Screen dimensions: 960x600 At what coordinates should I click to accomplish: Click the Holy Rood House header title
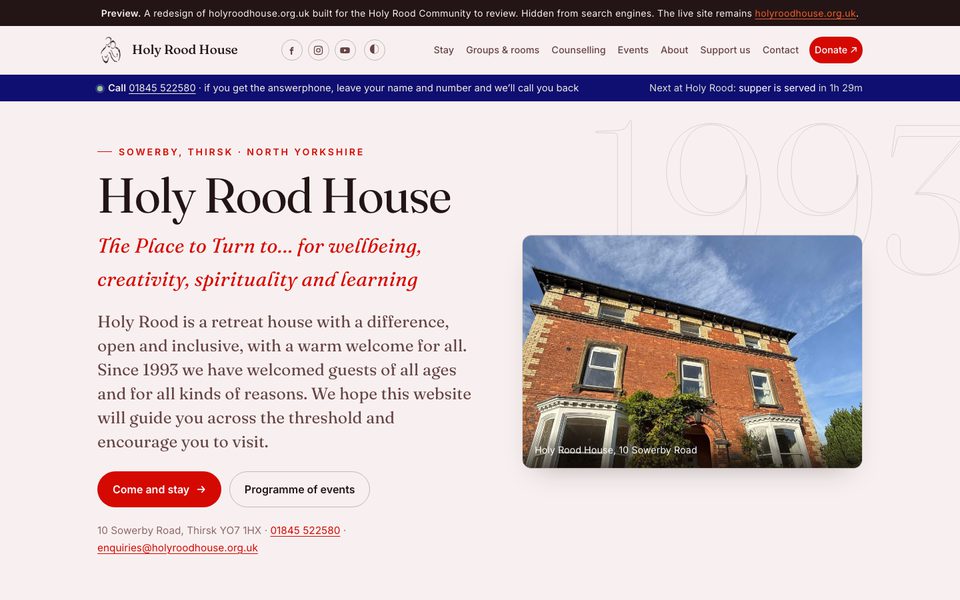[185, 50]
